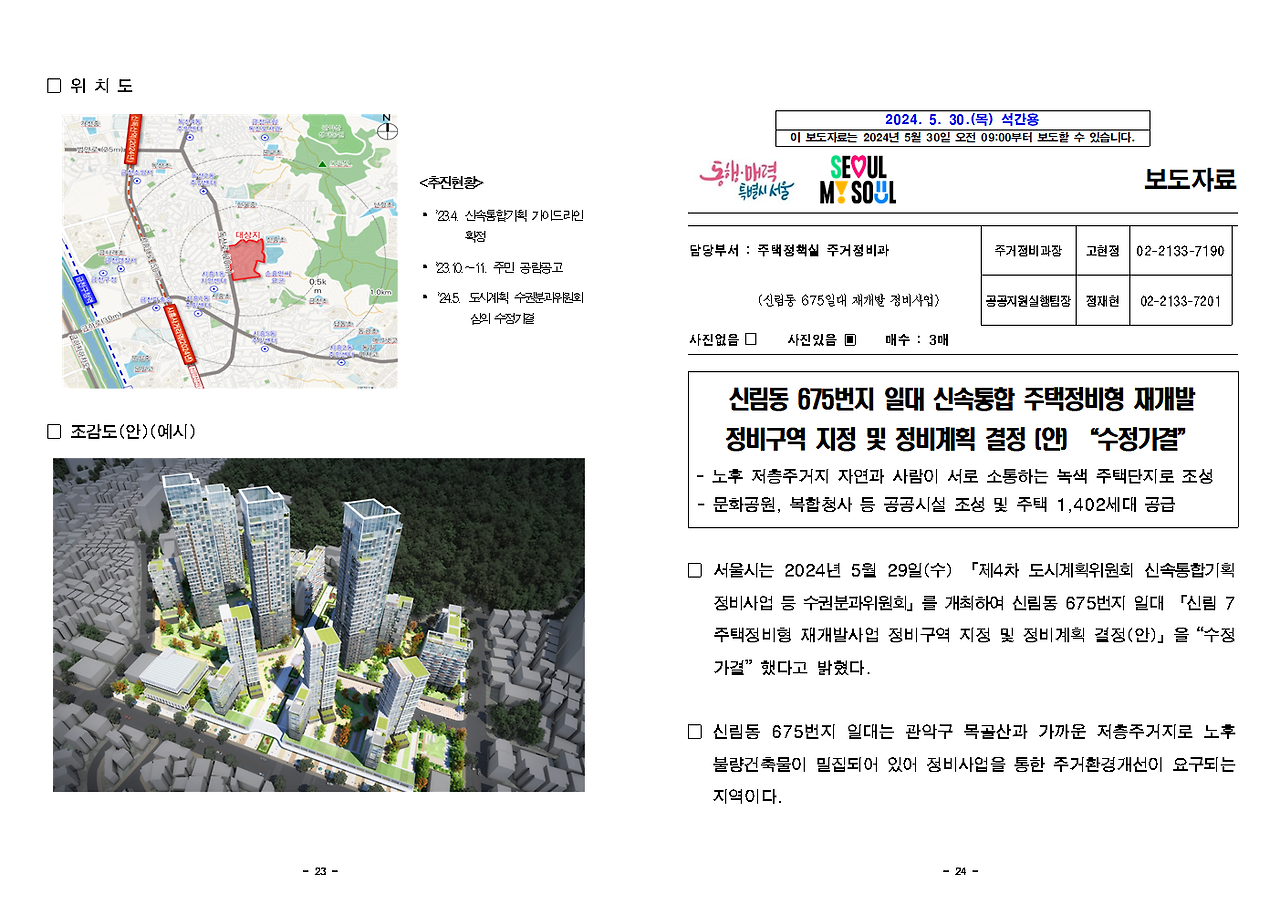Click the name cell '고현정'
Screen dimensions: 1280x905
pos(1102,251)
